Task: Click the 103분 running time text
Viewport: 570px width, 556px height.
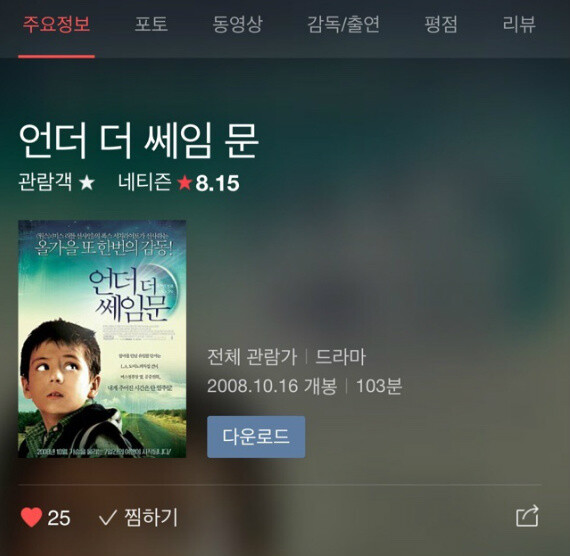Action: click(379, 386)
